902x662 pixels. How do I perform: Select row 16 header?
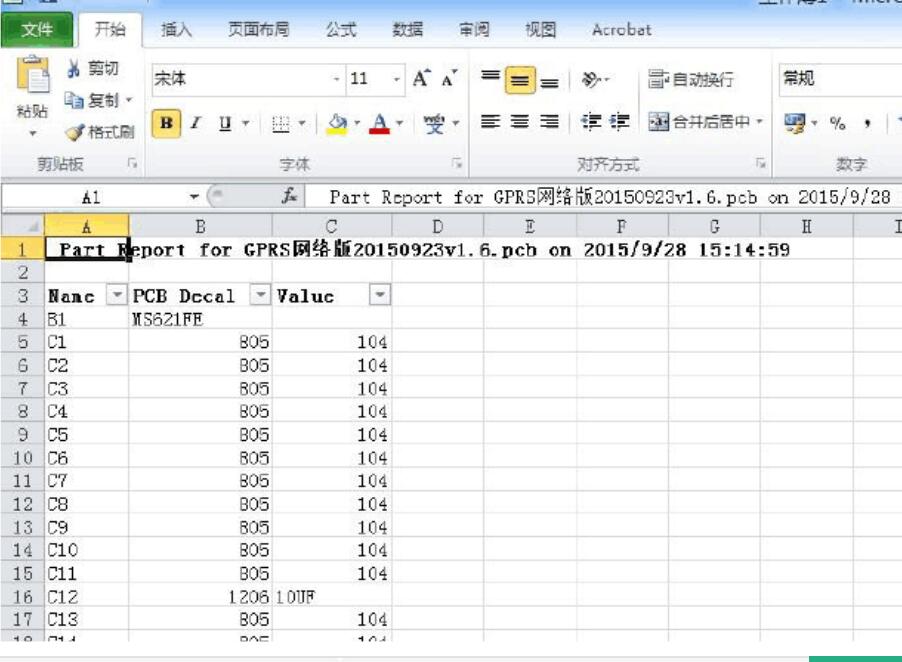click(22, 596)
